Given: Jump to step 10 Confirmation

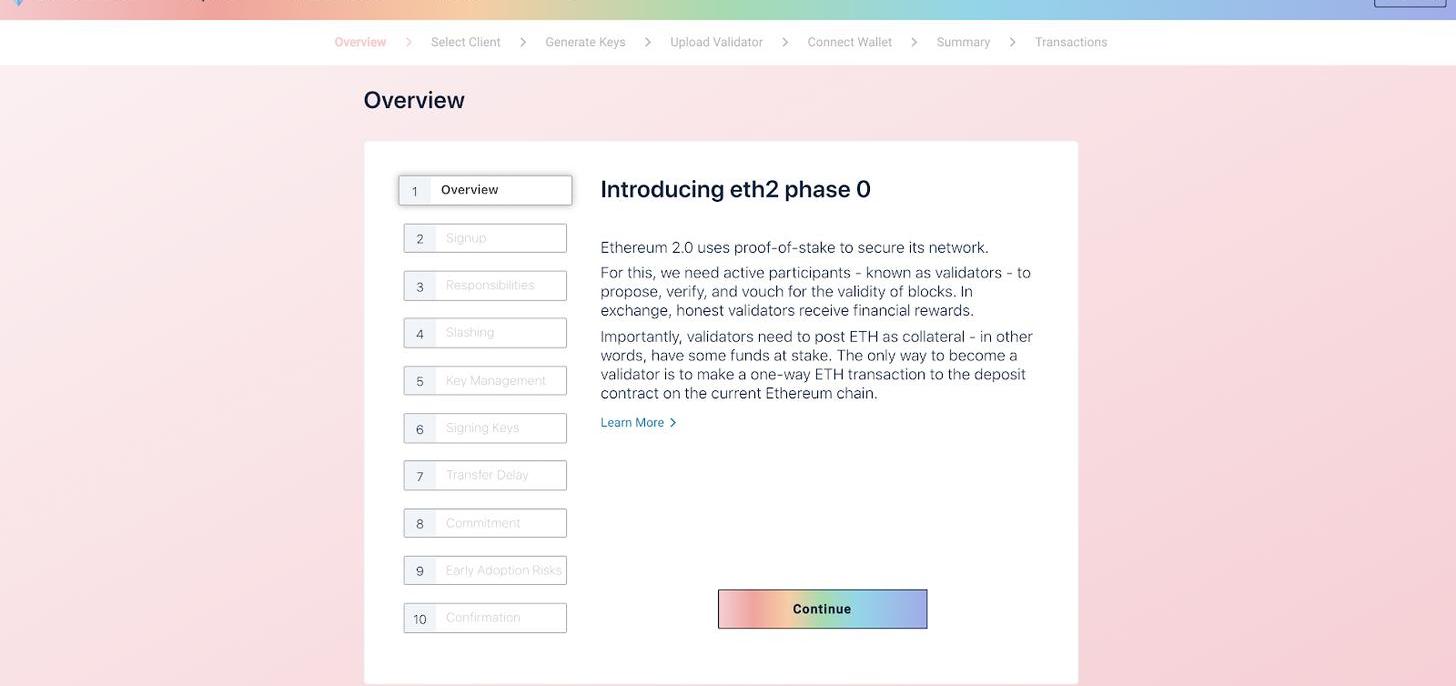Looking at the screenshot, I should click(485, 618).
